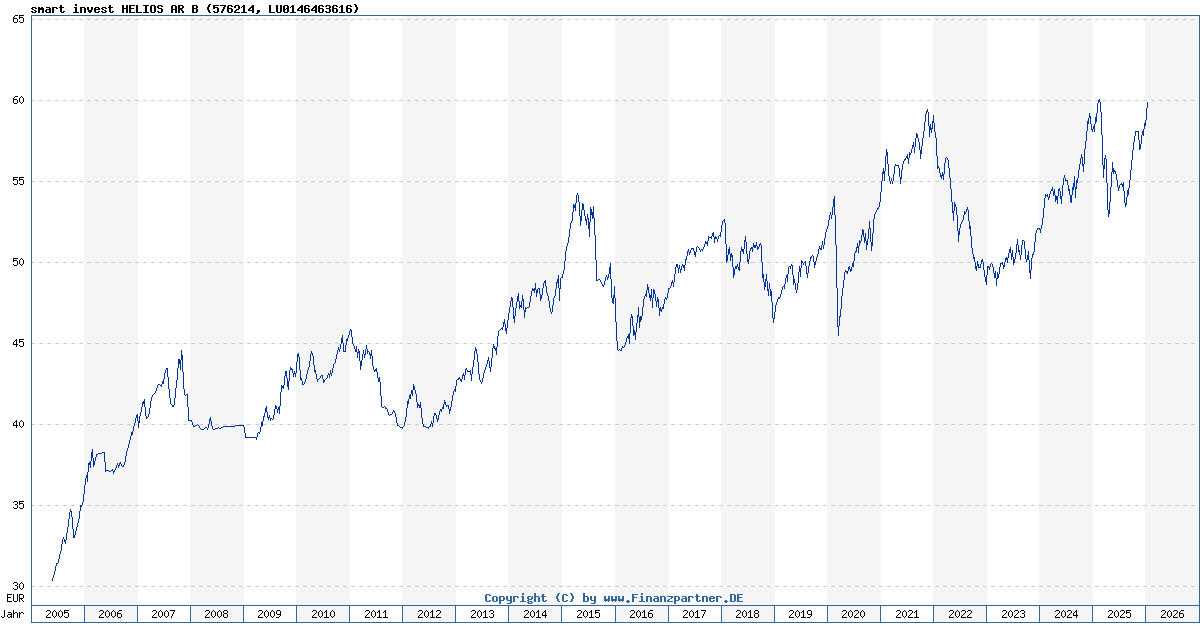Select the 2005 year label on the timeline
The height and width of the screenshot is (630, 1200).
[x=57, y=614]
